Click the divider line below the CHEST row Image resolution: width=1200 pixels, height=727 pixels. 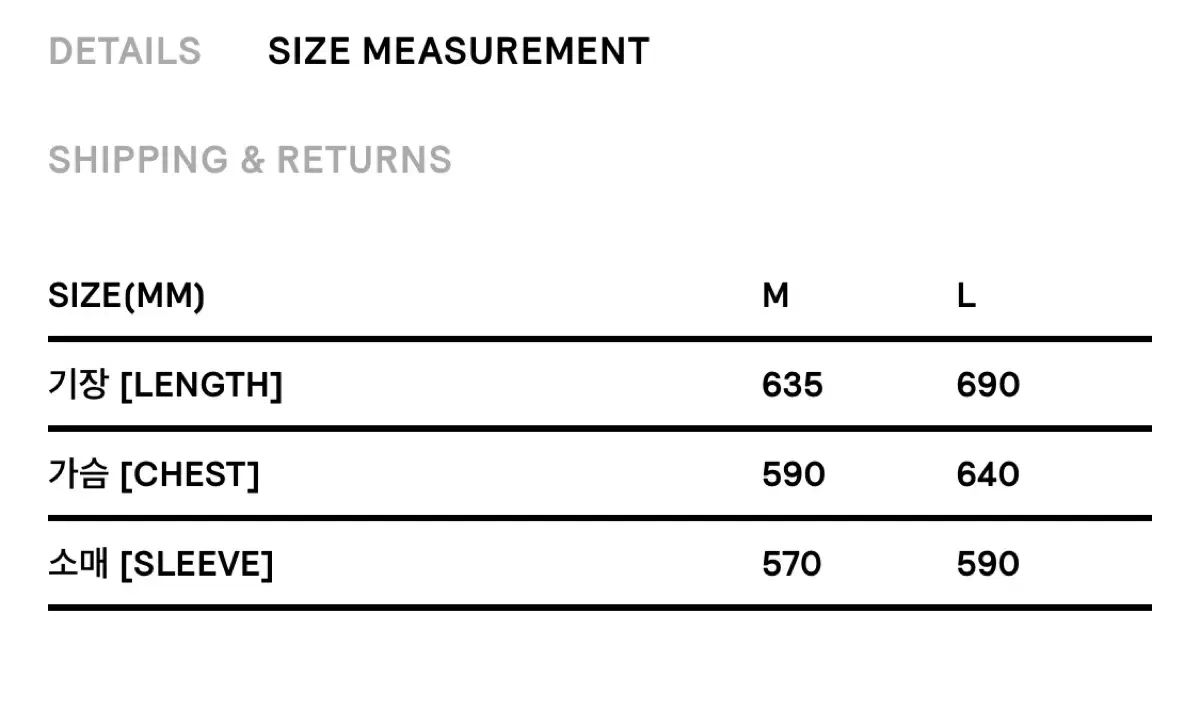pyautogui.click(x=600, y=518)
